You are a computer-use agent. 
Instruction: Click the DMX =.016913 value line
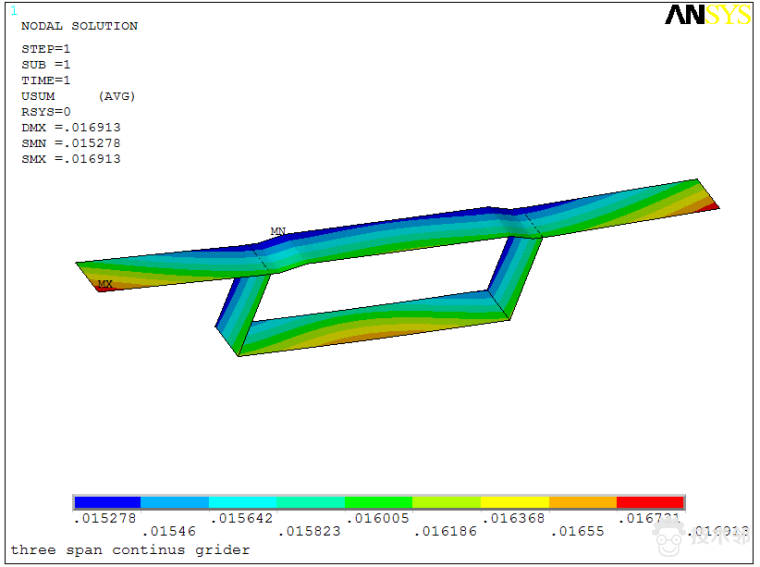71,128
